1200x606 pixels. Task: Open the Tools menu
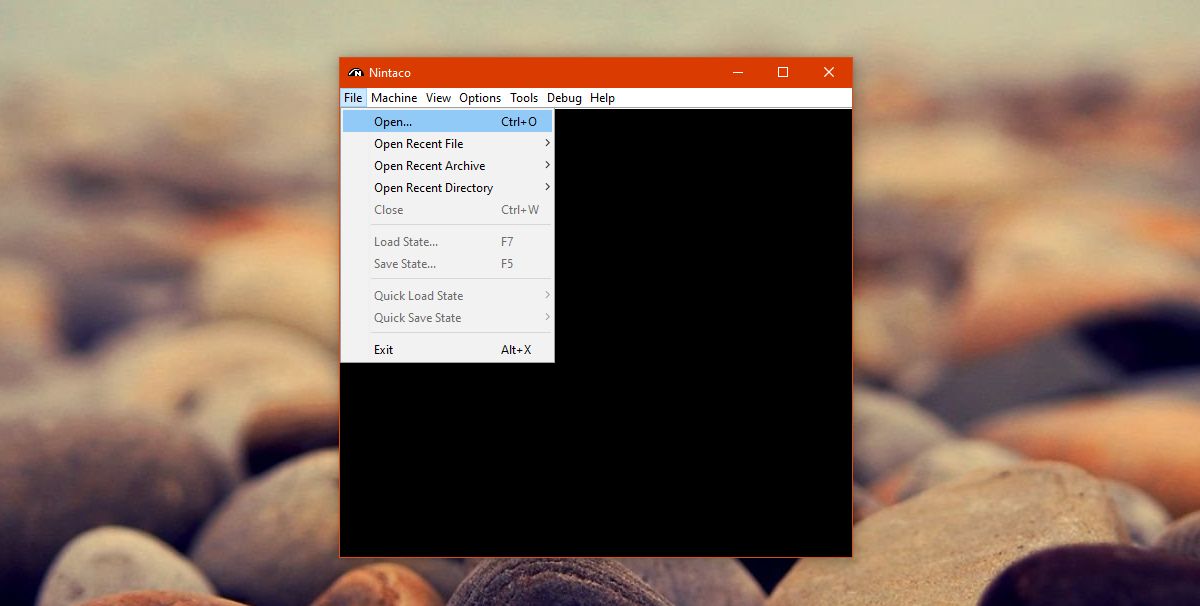(524, 98)
